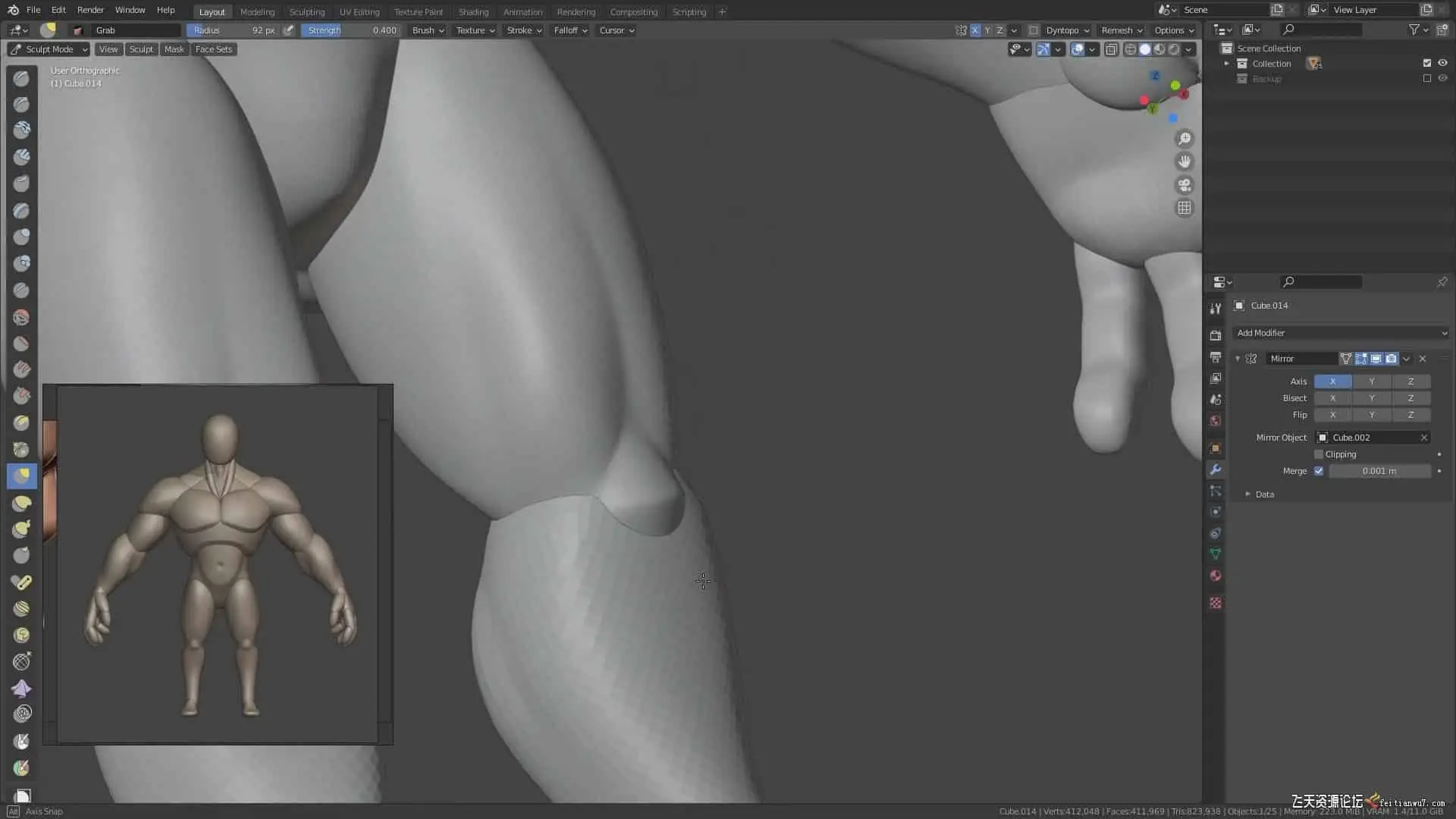Toggle the camera view icon
Screen dimensions: 1456x819
tap(1184, 185)
